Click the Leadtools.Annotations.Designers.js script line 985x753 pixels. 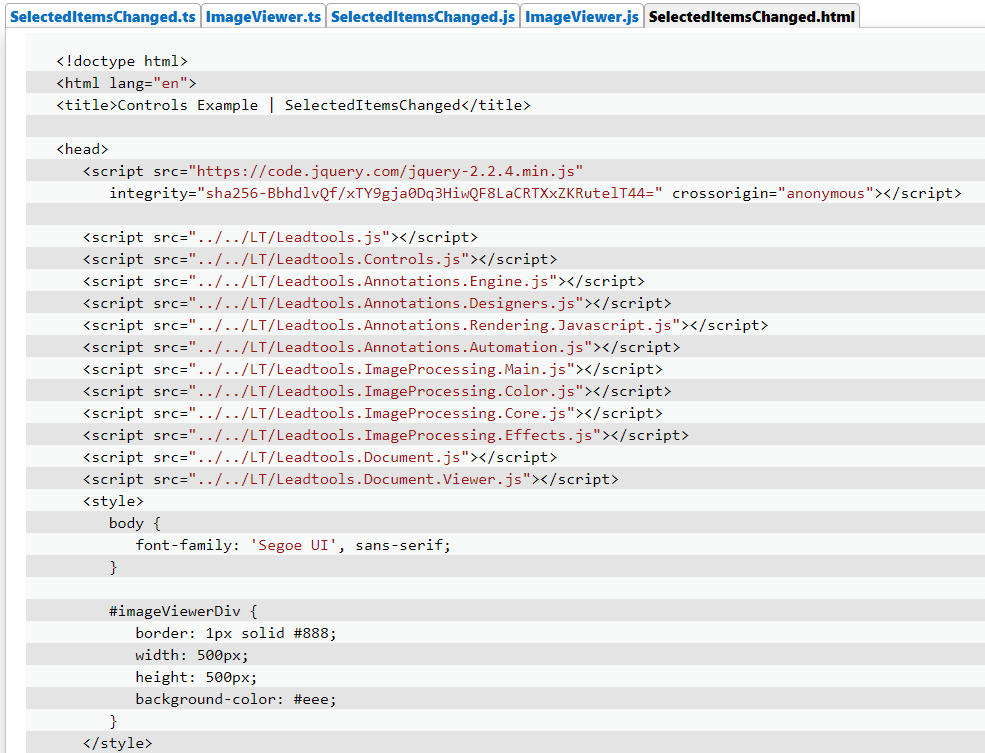tap(377, 303)
